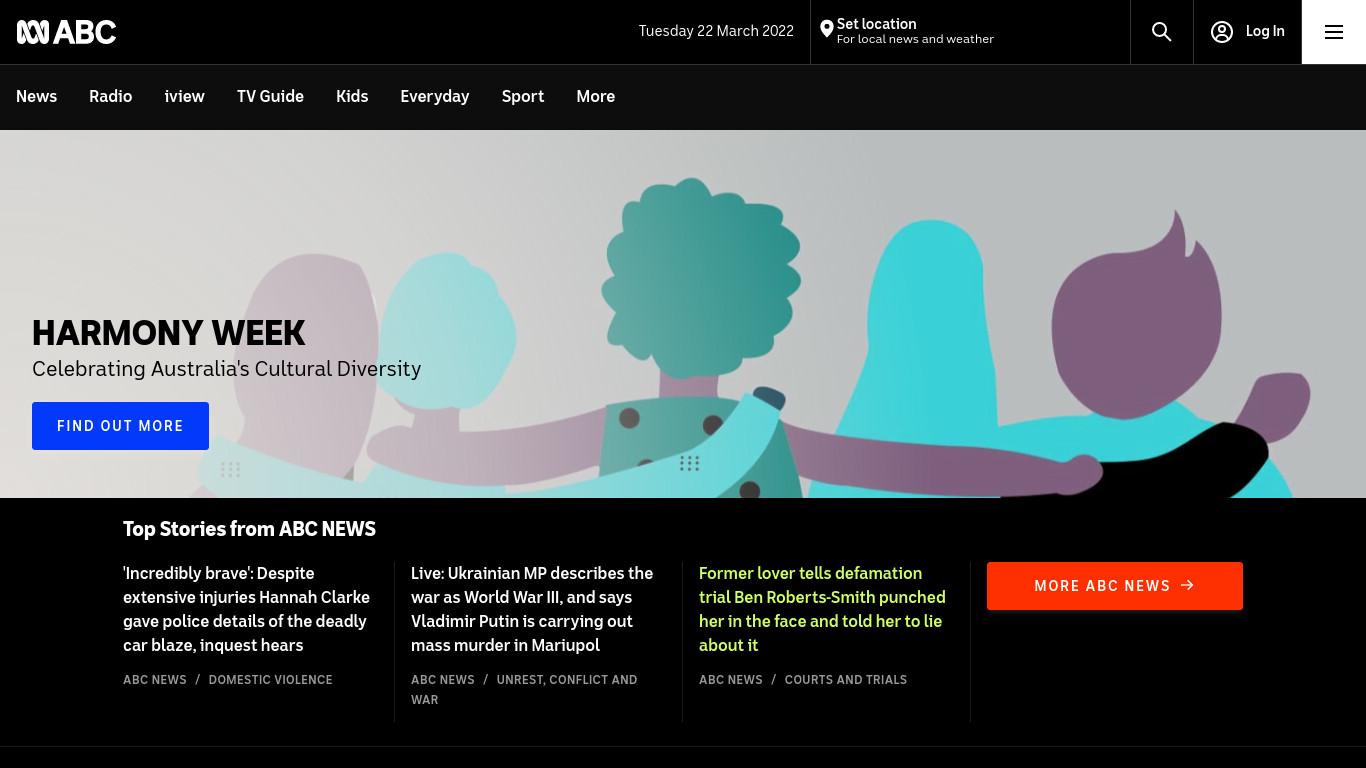Click Celebrating Australia's Cultural Diversity text
Image resolution: width=1366 pixels, height=768 pixels.
click(x=226, y=369)
